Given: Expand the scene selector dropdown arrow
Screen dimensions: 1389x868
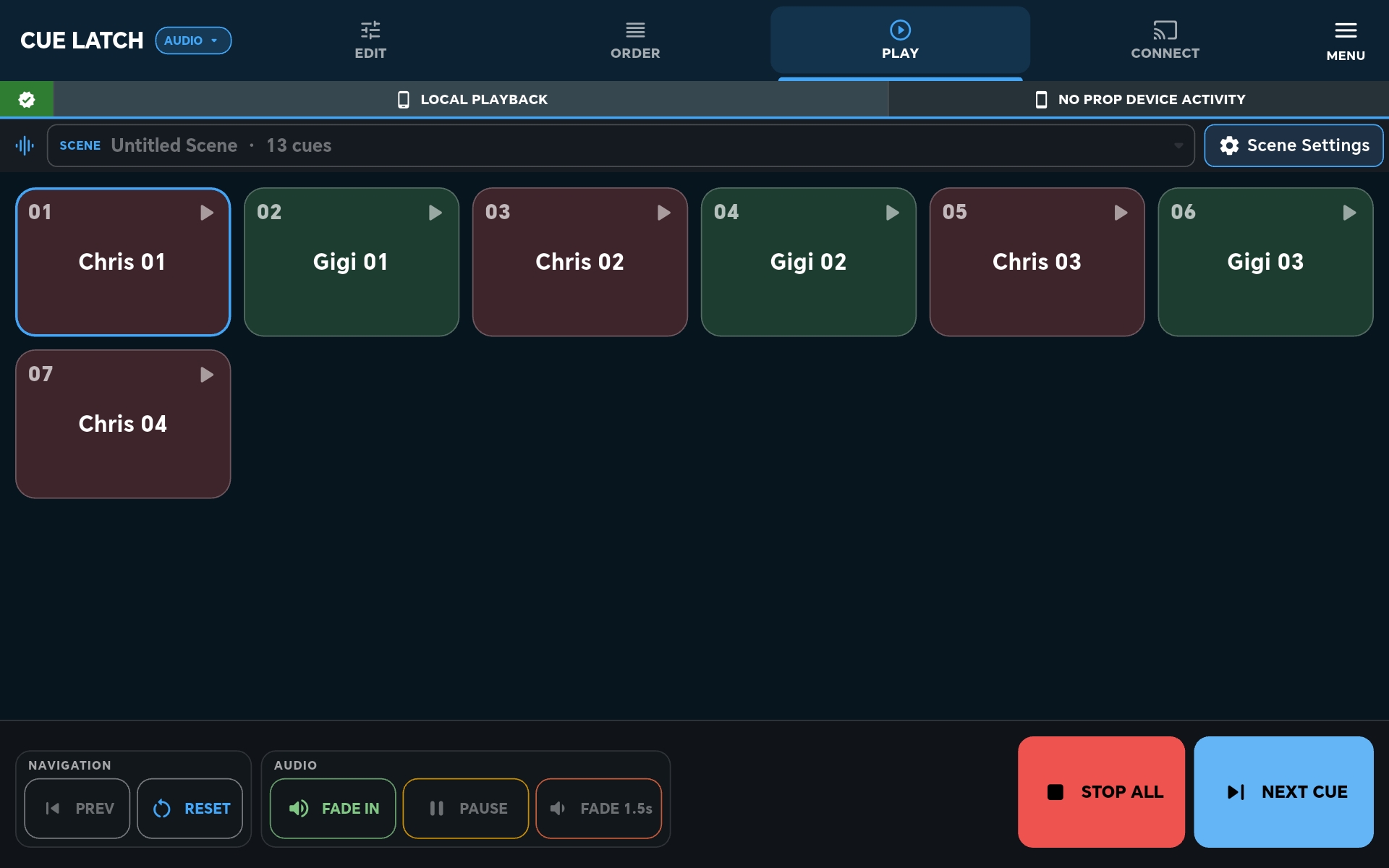Looking at the screenshot, I should tap(1178, 145).
